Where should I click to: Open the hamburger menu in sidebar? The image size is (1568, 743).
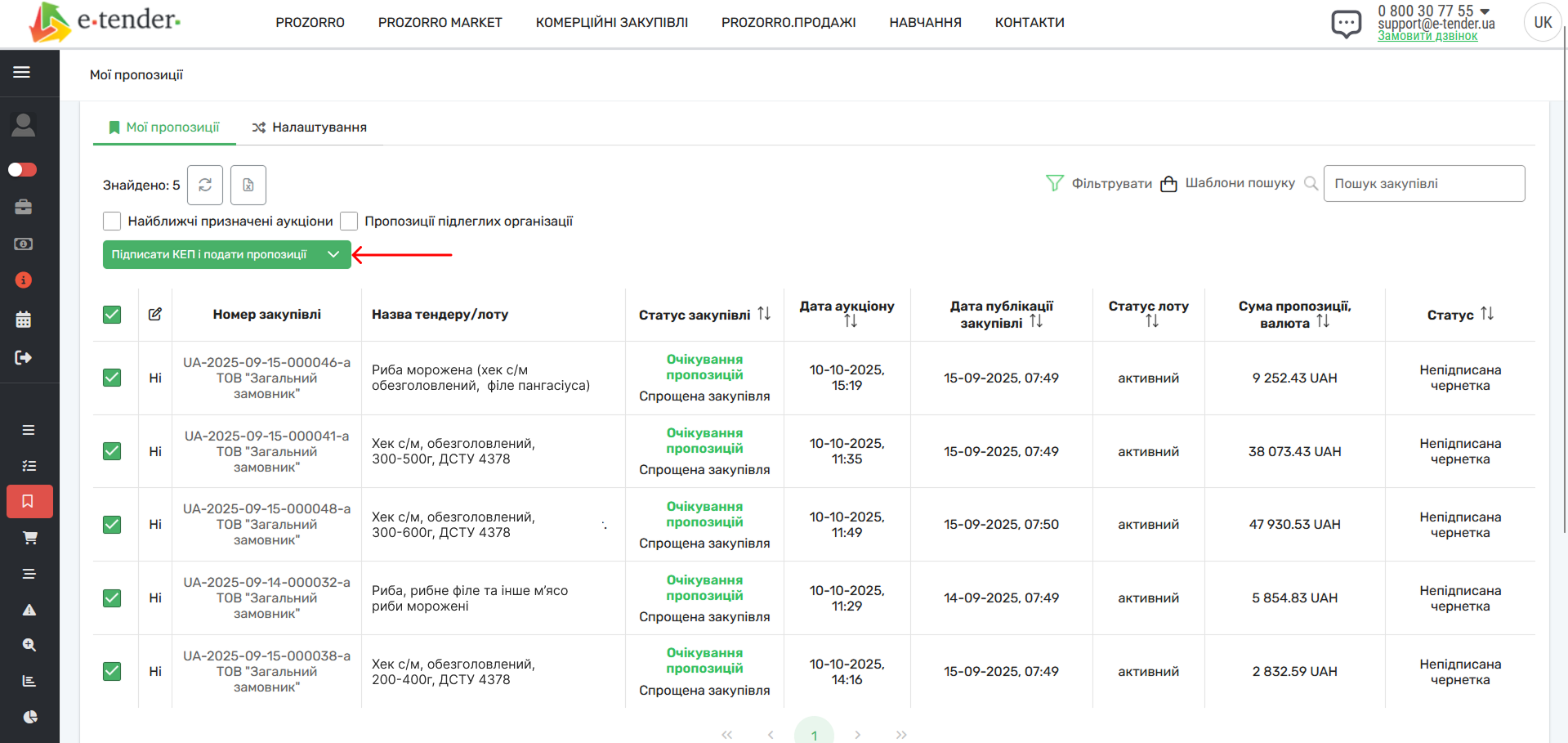tap(22, 73)
